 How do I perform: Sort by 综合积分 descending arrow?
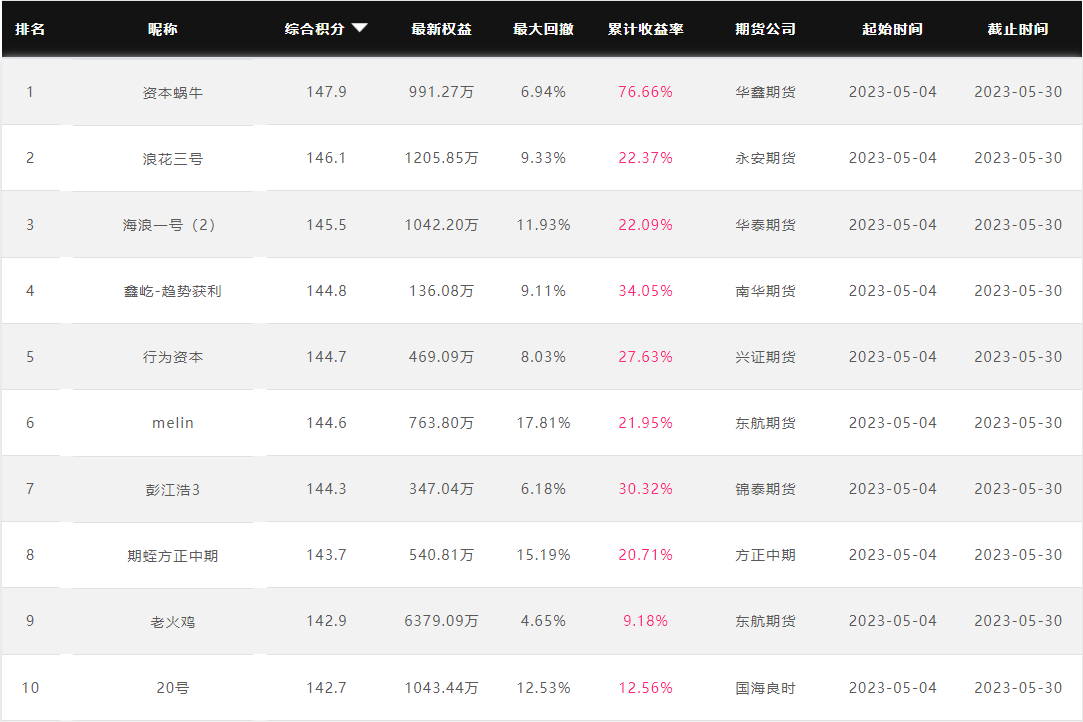pyautogui.click(x=359, y=28)
